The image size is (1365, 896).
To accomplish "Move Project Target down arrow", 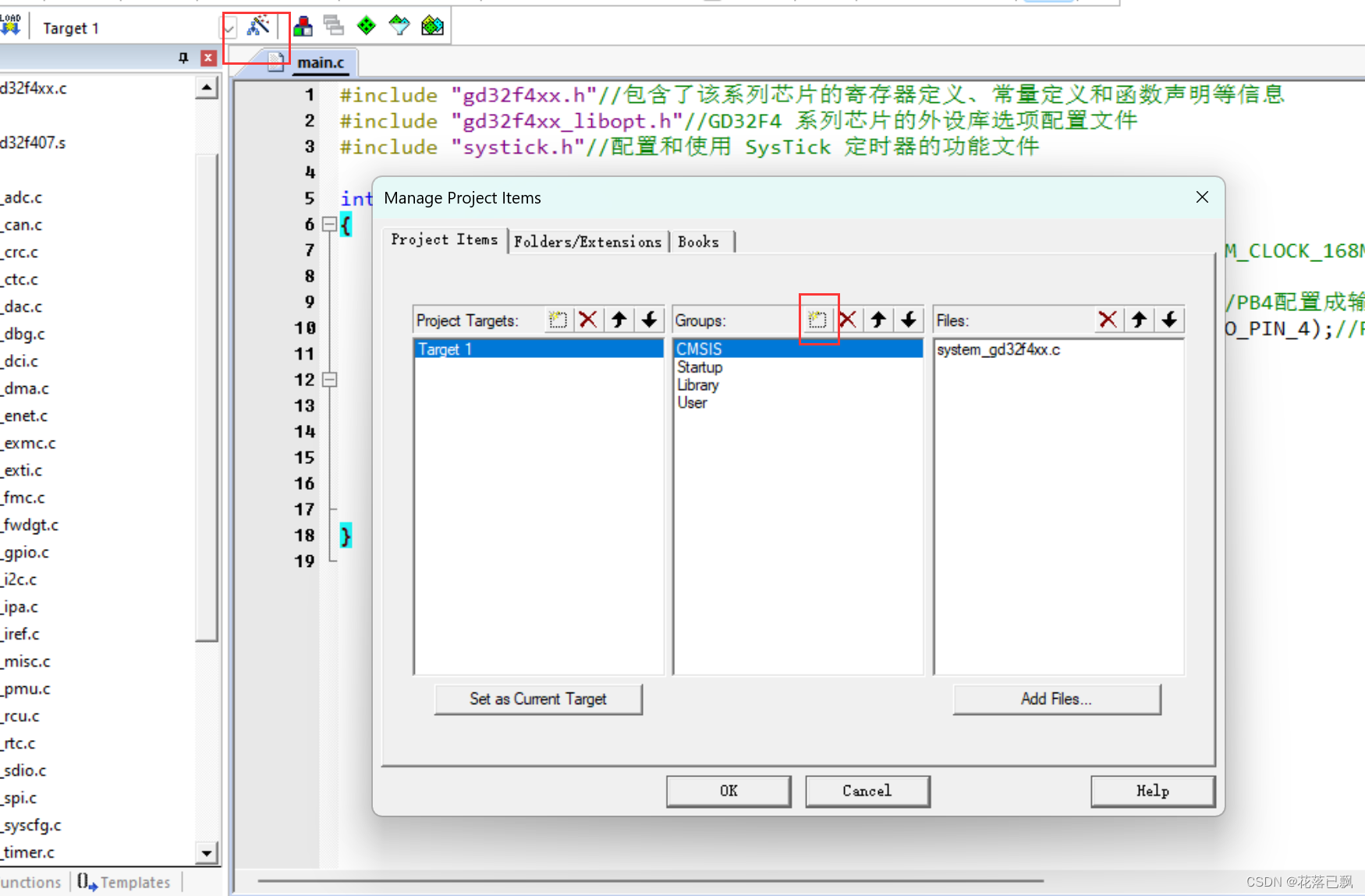I will click(x=649, y=320).
